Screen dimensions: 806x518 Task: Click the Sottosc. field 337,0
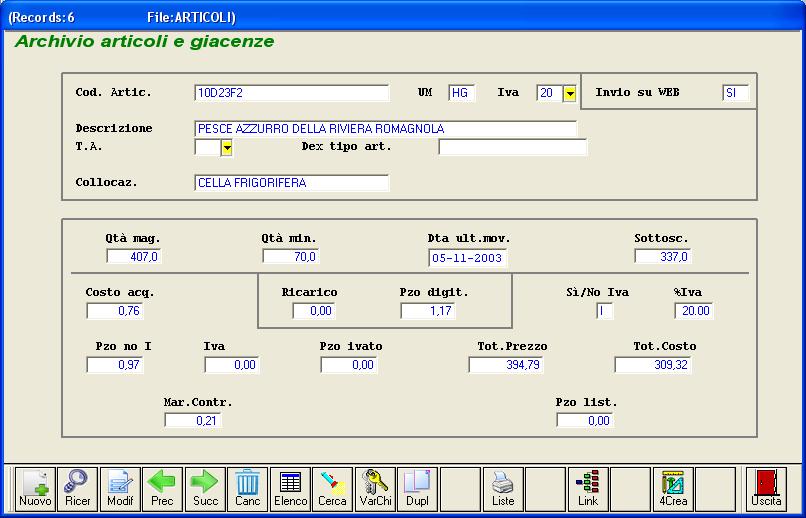point(663,256)
